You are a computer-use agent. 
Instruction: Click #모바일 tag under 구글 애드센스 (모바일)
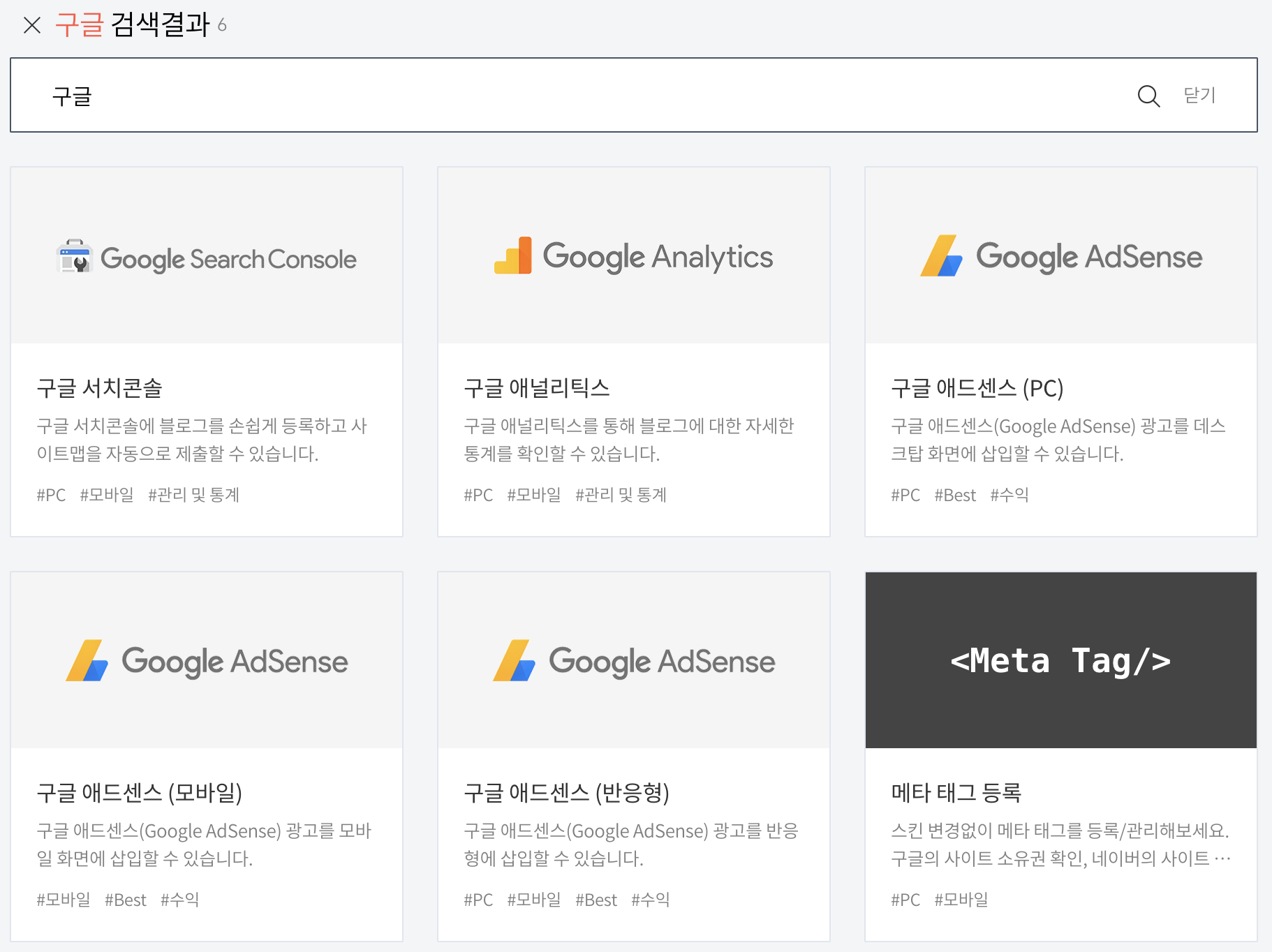pos(64,900)
